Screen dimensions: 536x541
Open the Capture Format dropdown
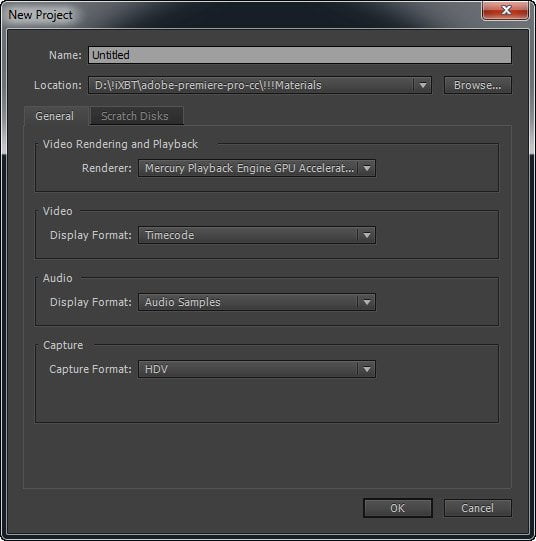257,369
